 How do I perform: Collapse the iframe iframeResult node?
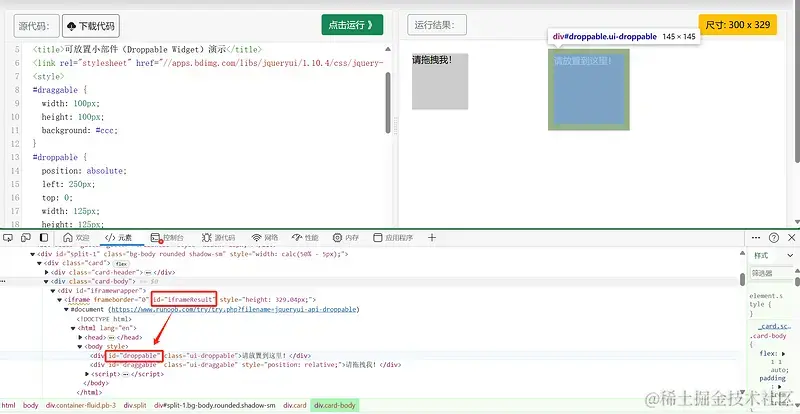coord(60,300)
